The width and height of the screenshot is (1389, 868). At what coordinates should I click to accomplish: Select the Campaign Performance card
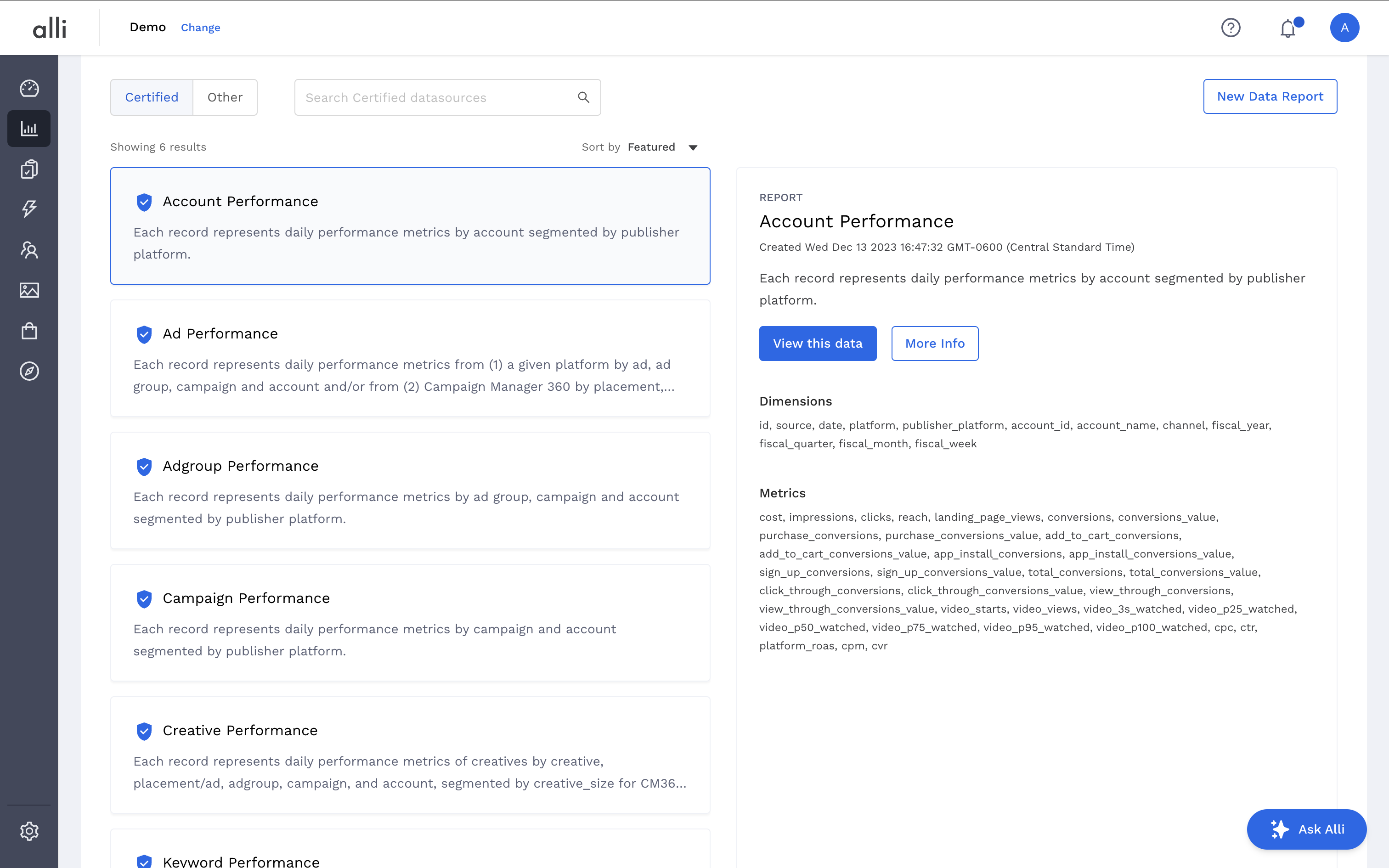(410, 623)
